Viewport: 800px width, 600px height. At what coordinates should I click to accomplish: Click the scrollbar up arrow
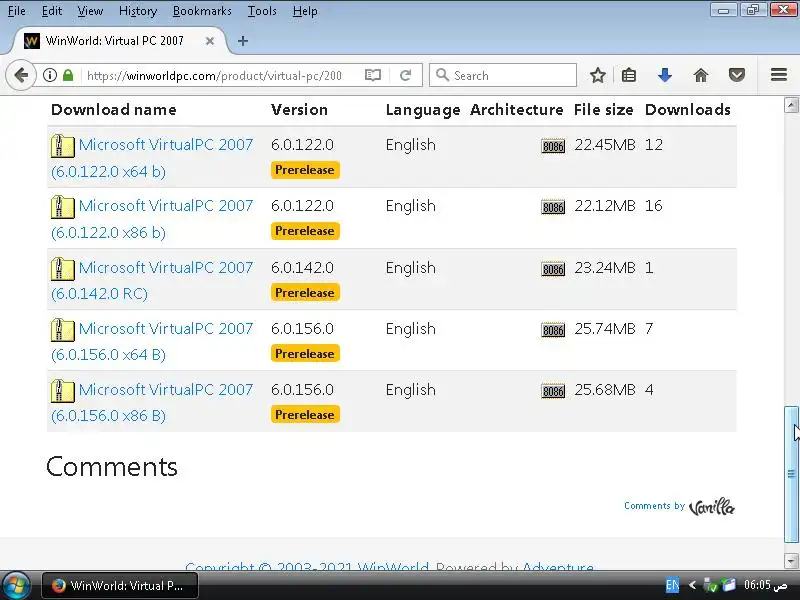pyautogui.click(x=791, y=105)
